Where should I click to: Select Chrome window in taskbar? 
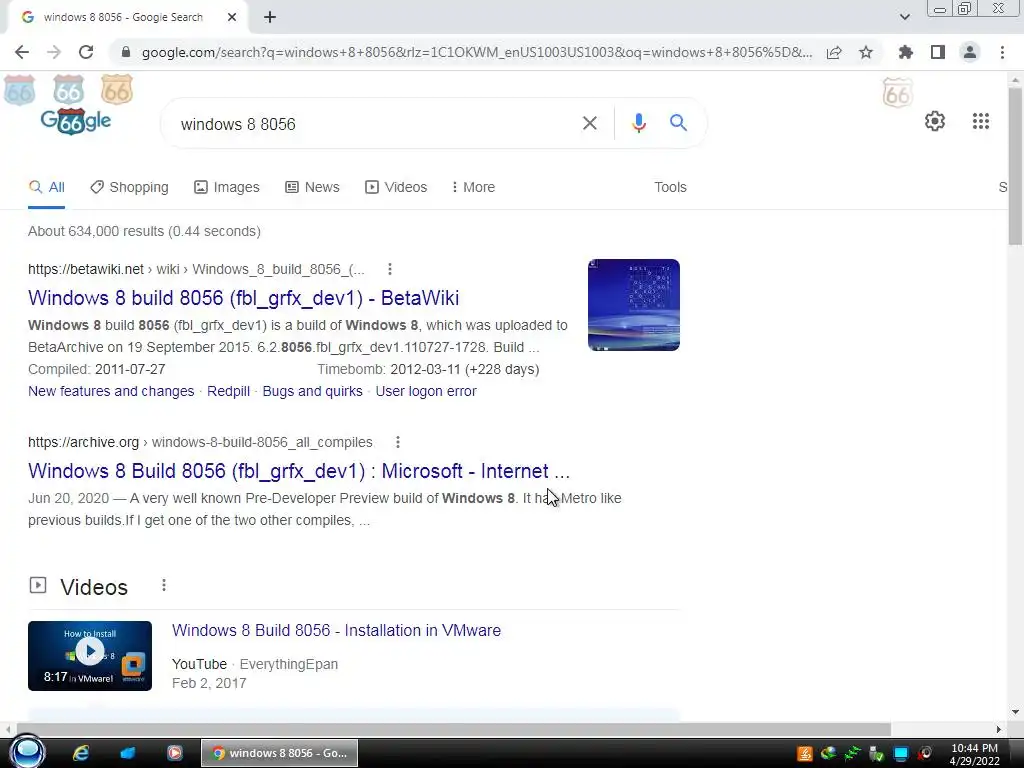(280, 753)
